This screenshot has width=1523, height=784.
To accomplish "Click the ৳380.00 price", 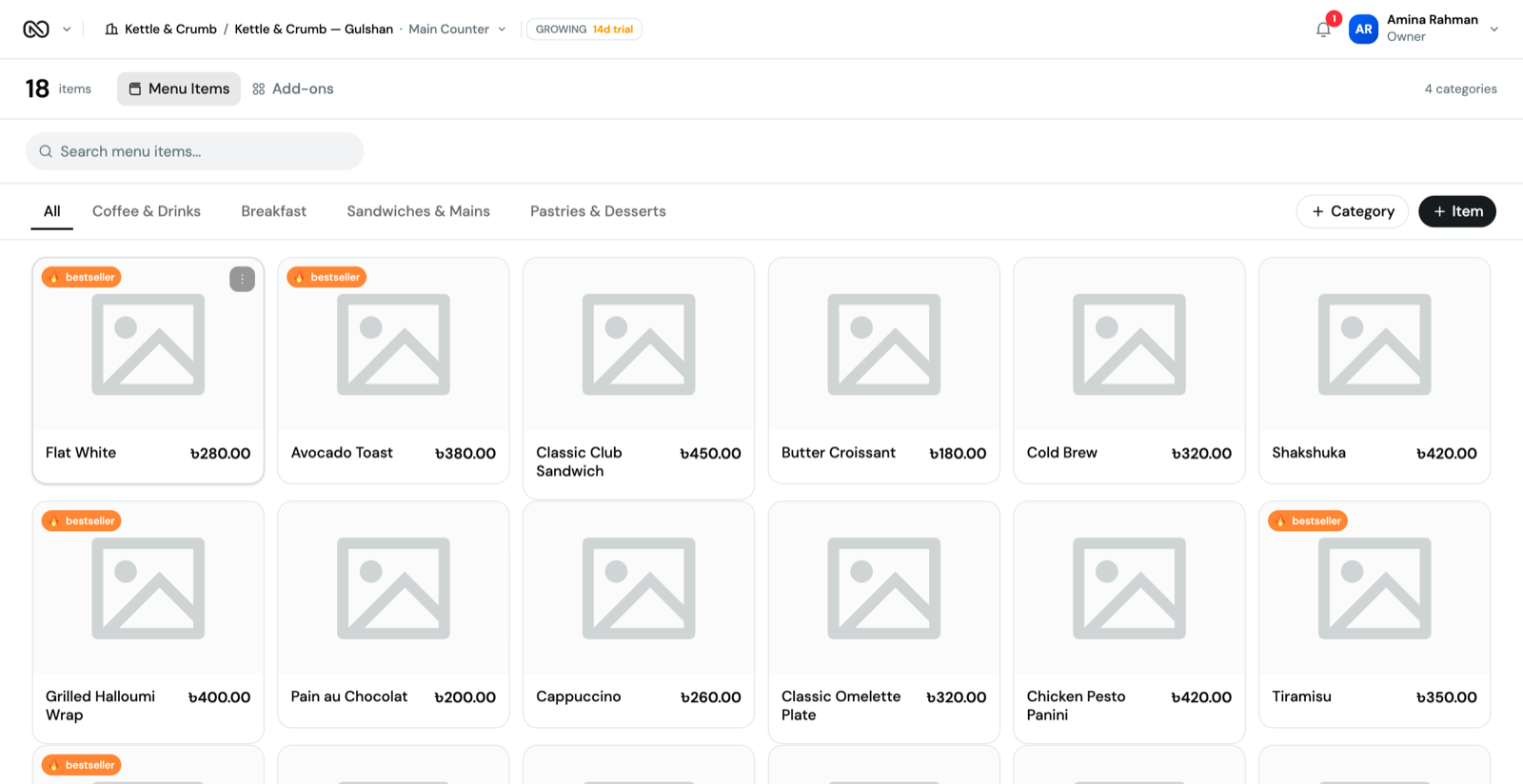I will (x=465, y=454).
